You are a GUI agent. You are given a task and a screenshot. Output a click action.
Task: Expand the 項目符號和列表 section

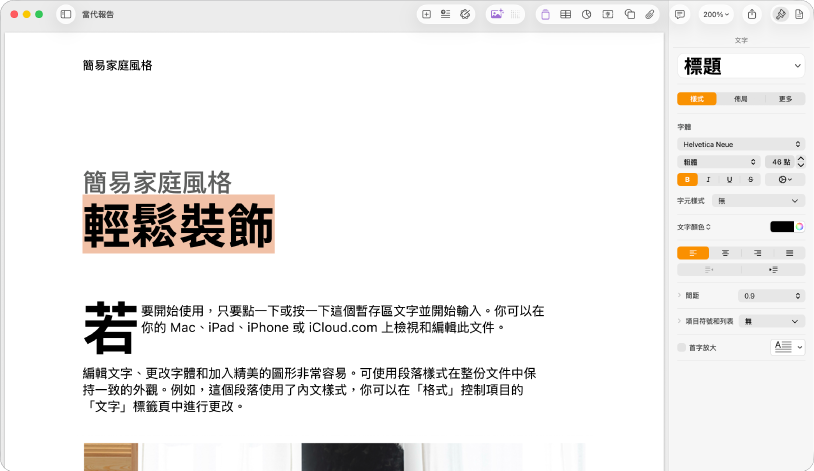tap(679, 321)
